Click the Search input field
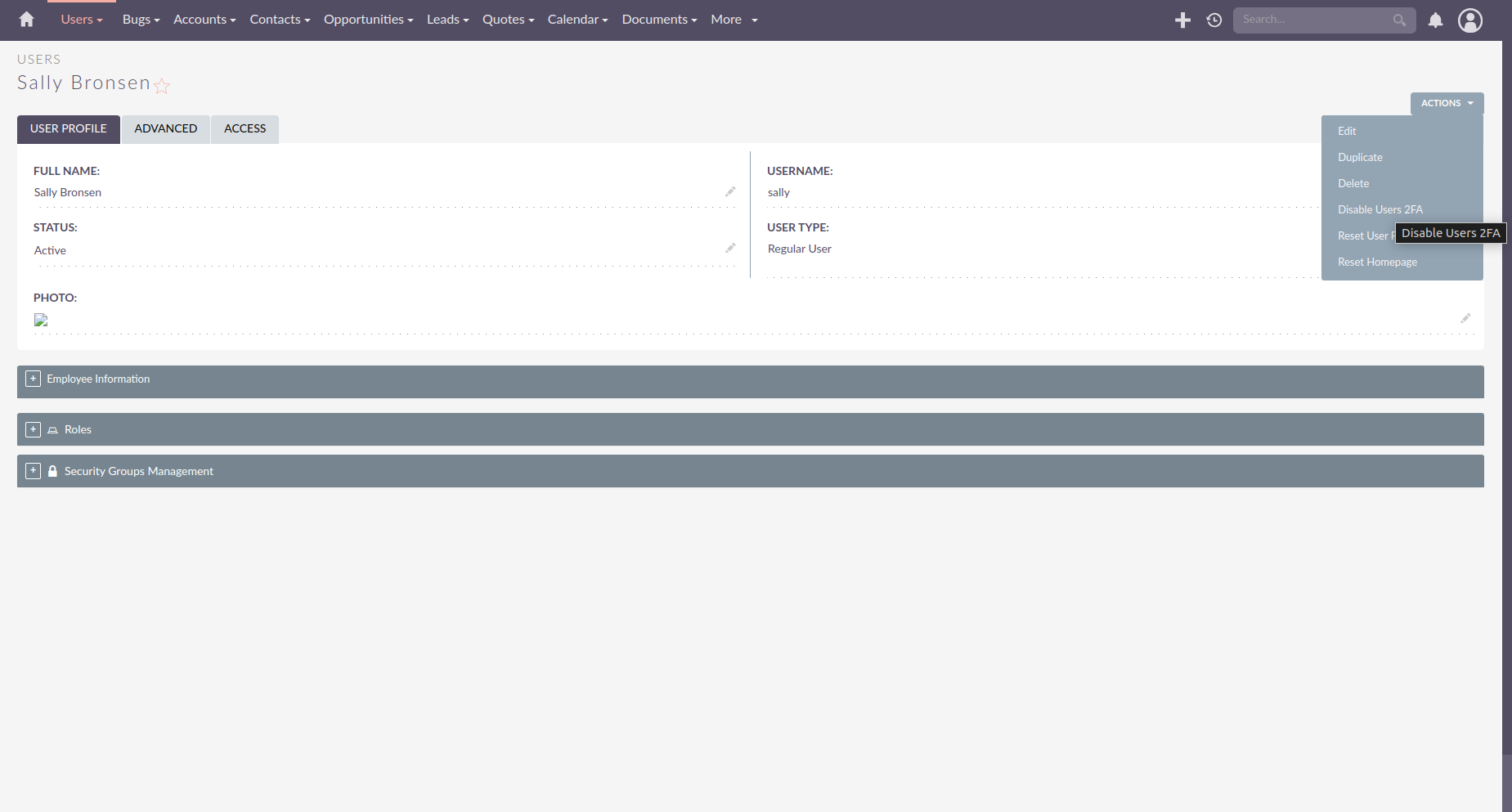This screenshot has height=812, width=1512. tap(1313, 20)
